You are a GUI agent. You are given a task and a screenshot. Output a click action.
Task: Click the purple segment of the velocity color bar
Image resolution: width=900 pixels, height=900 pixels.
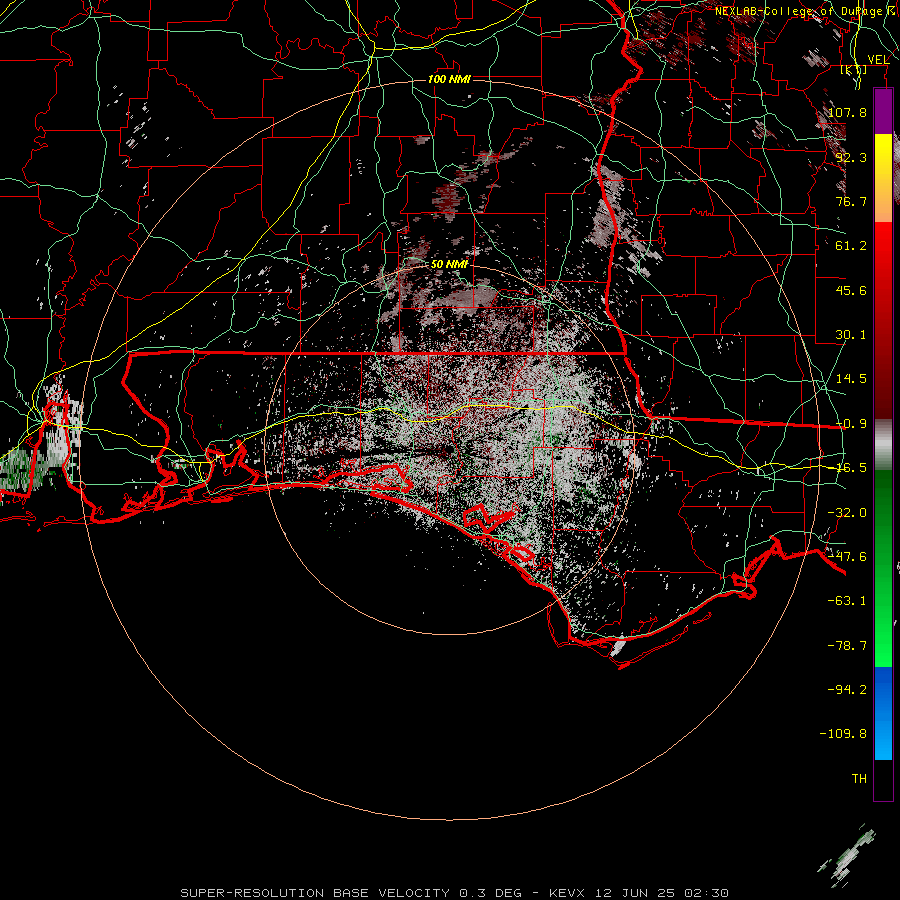tap(883, 112)
